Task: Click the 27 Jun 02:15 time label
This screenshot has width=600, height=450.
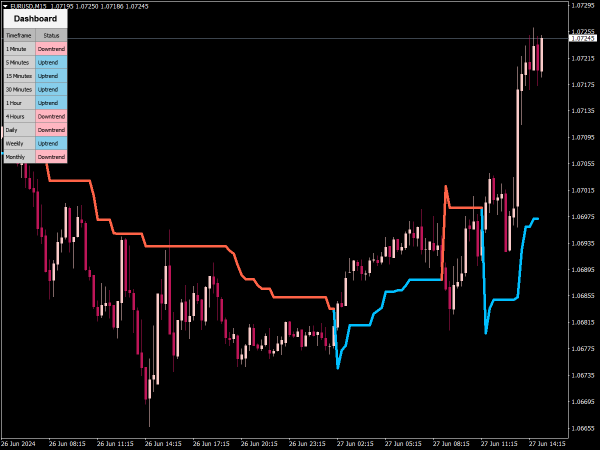Action: click(x=355, y=444)
